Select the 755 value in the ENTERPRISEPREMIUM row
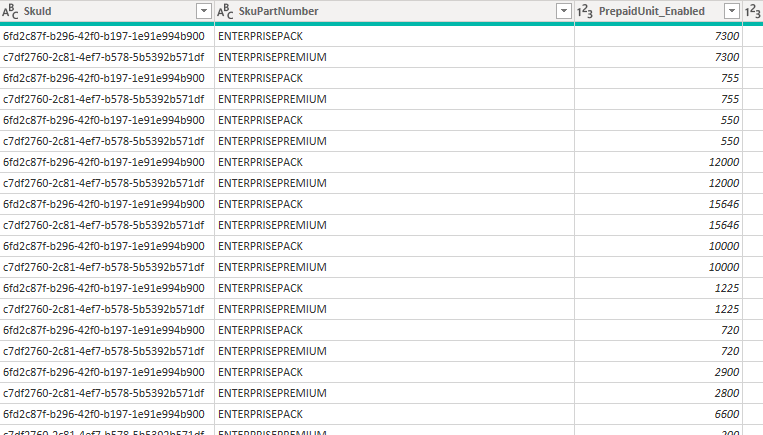Image resolution: width=763 pixels, height=435 pixels. click(730, 99)
